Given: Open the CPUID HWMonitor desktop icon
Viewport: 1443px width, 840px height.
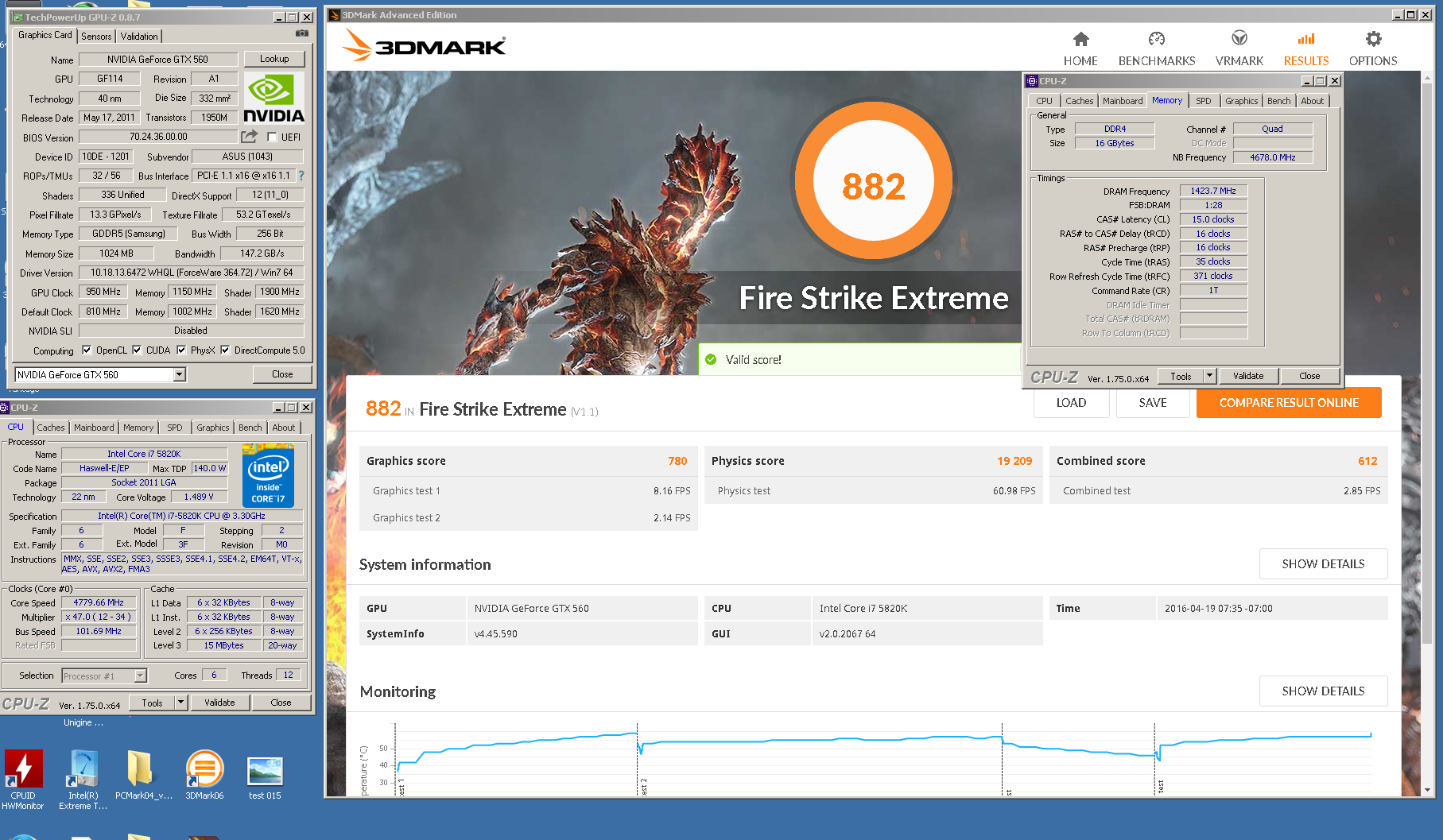Looking at the screenshot, I should pos(23,769).
